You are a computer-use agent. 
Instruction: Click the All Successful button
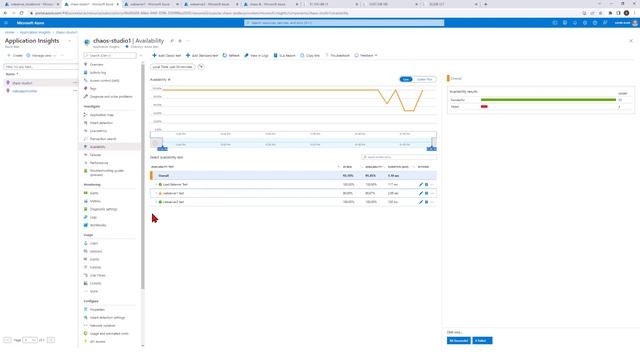pyautogui.click(x=458, y=340)
